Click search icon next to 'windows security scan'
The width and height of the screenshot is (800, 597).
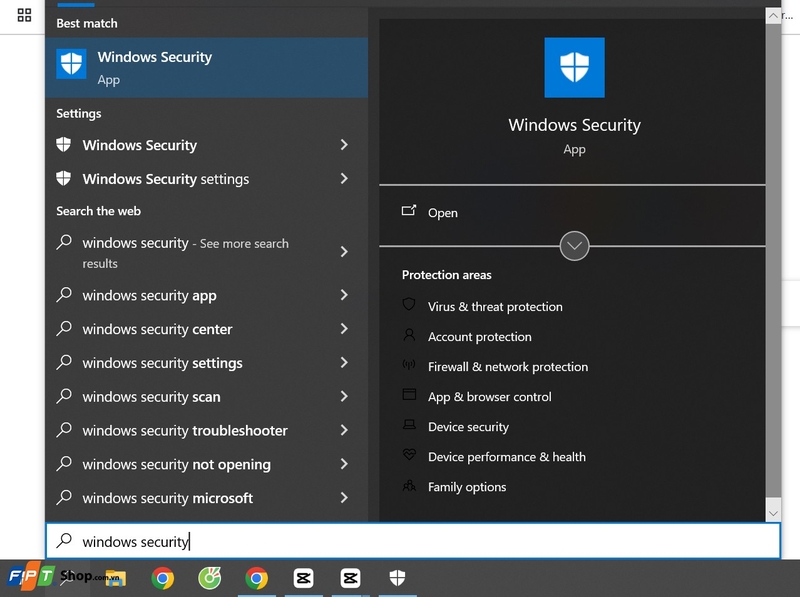[x=64, y=395]
